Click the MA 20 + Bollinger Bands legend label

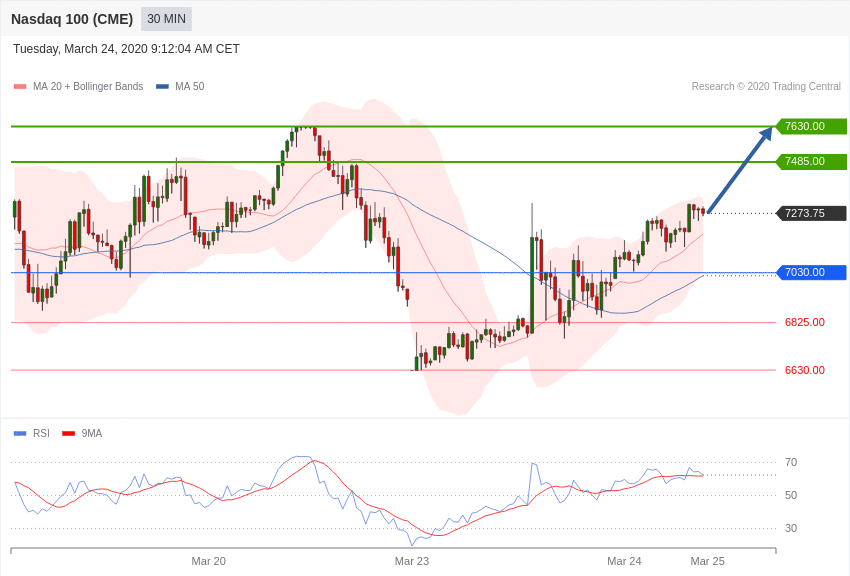(88, 86)
